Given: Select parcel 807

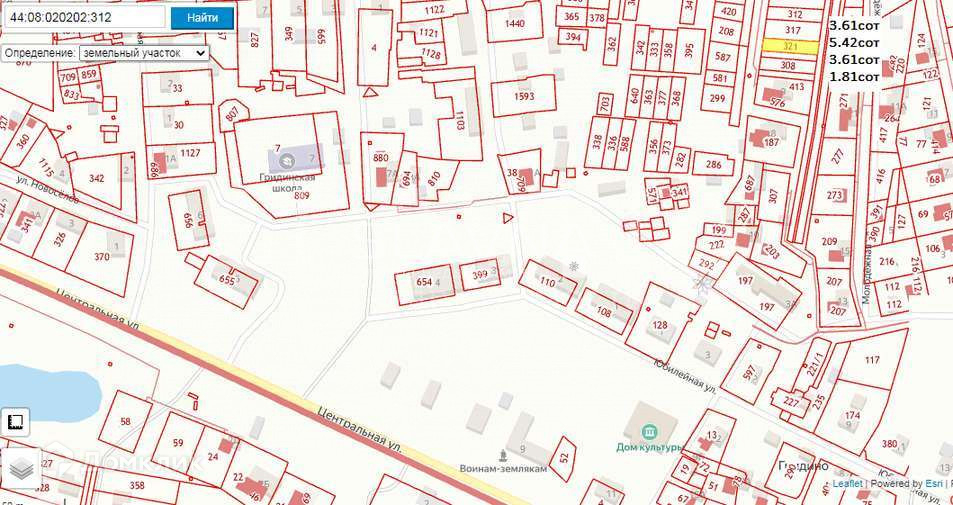Looking at the screenshot, I should tap(232, 115).
